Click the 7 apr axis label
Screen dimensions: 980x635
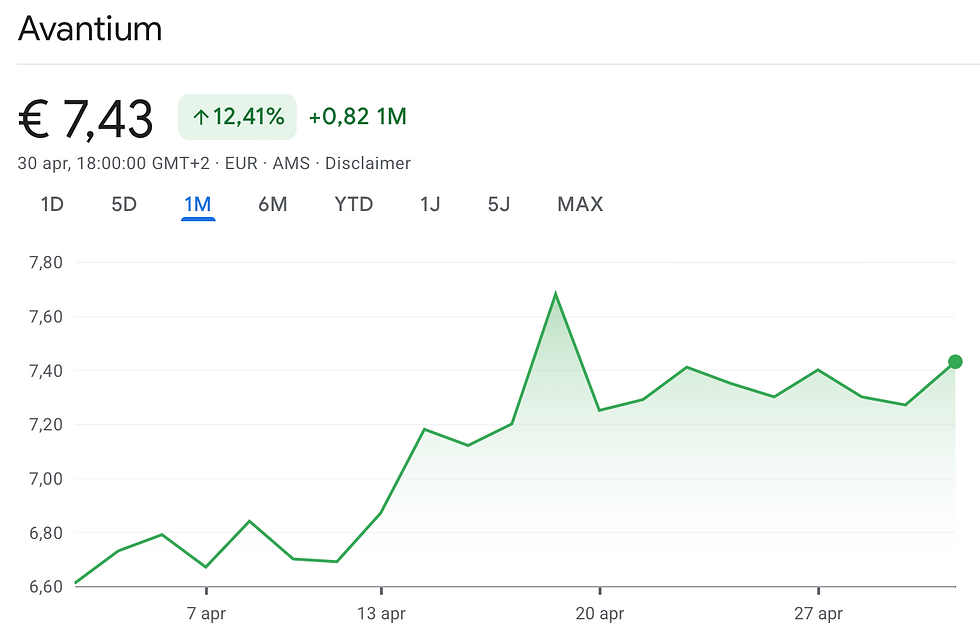pyautogui.click(x=206, y=614)
